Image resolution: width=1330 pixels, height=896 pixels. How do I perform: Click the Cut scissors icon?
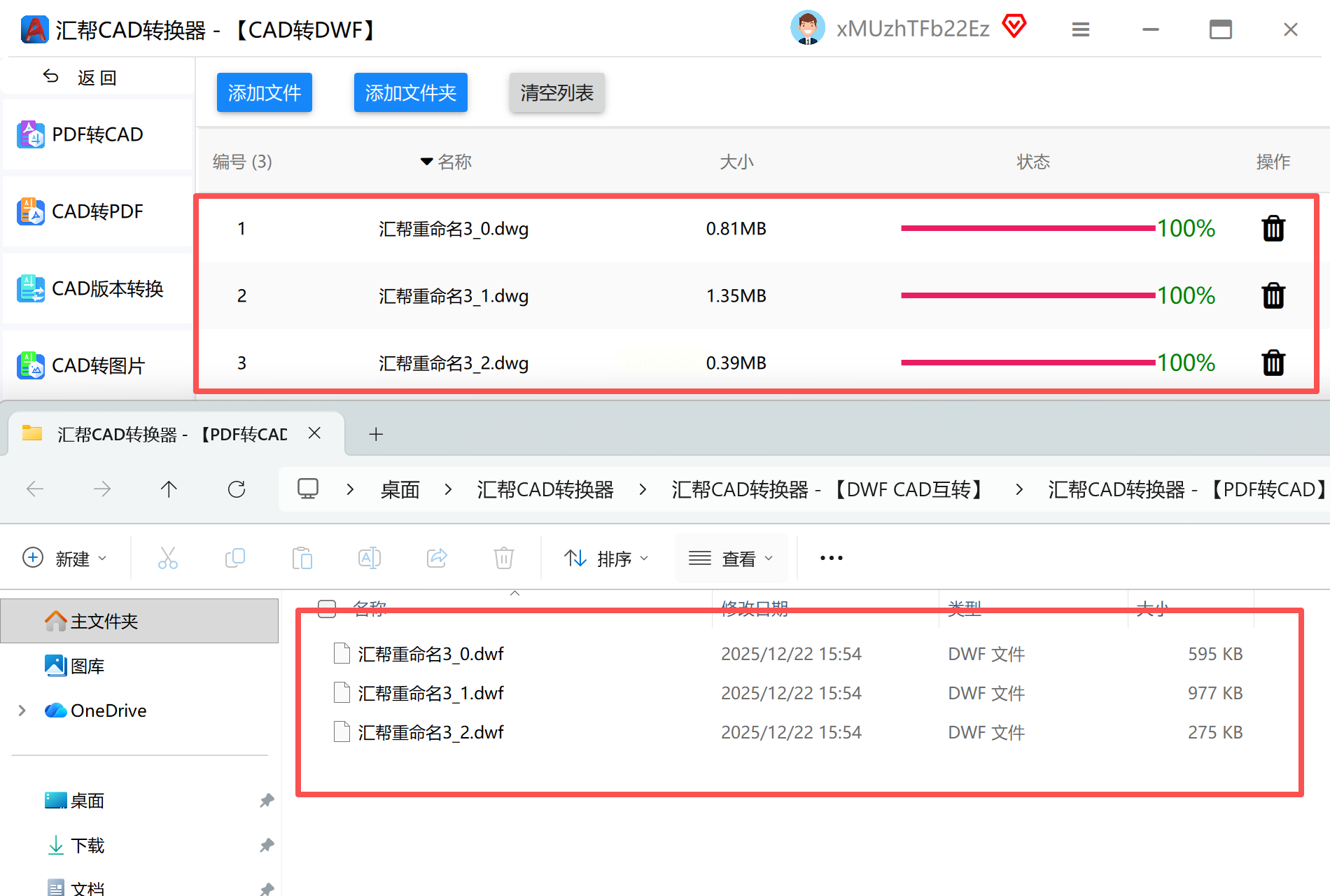click(168, 558)
